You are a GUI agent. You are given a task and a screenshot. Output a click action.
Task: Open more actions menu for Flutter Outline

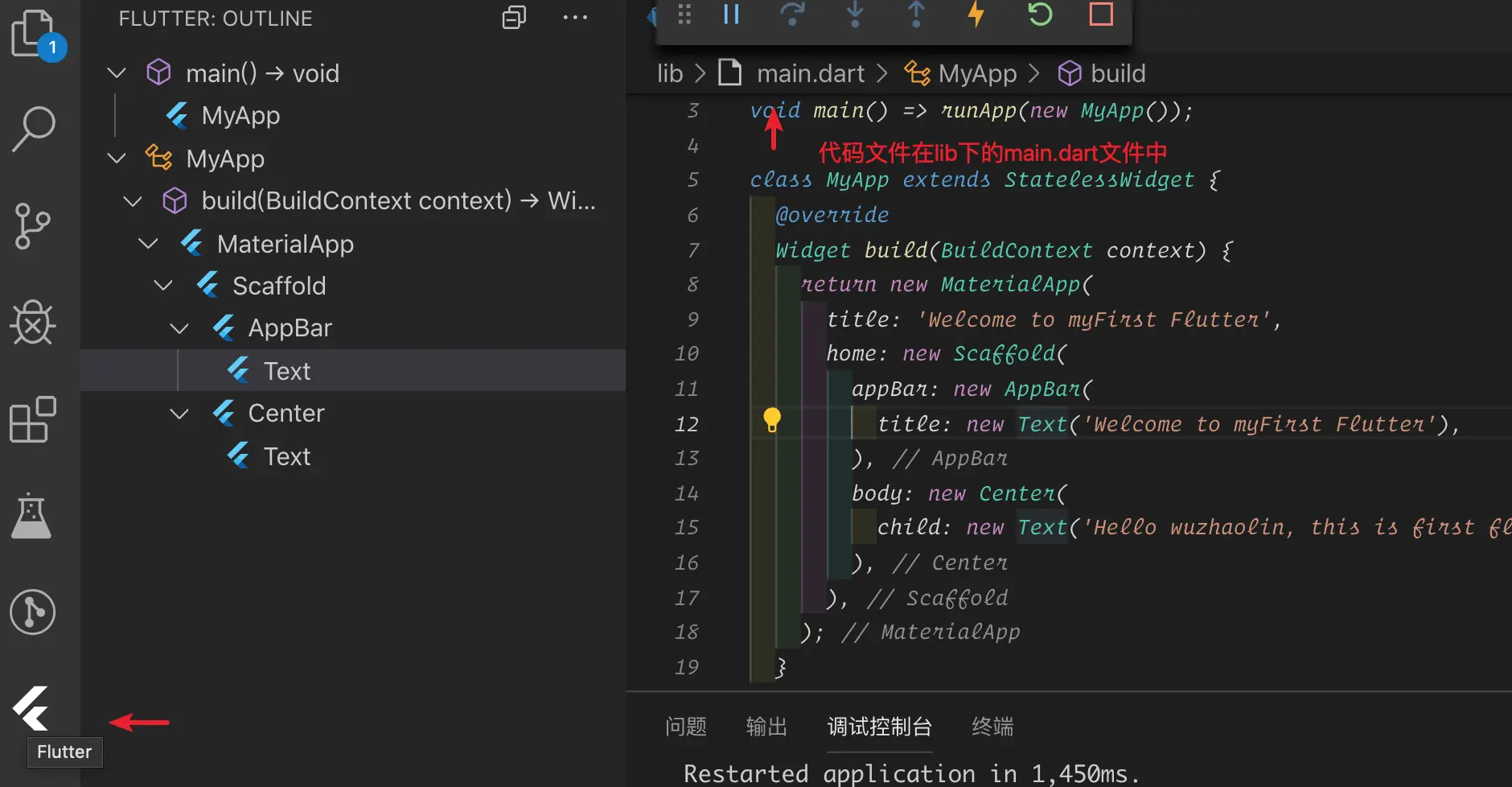(x=575, y=18)
